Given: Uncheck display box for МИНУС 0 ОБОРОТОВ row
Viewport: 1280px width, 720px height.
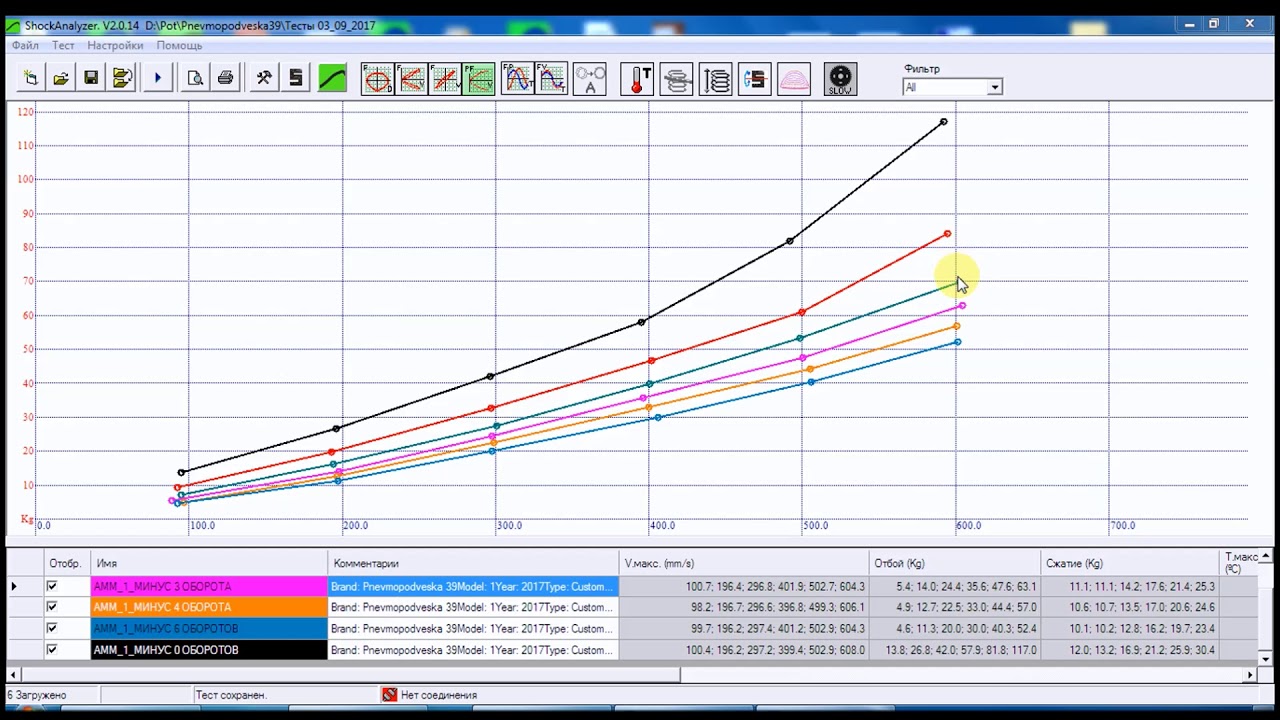Looking at the screenshot, I should coord(52,650).
